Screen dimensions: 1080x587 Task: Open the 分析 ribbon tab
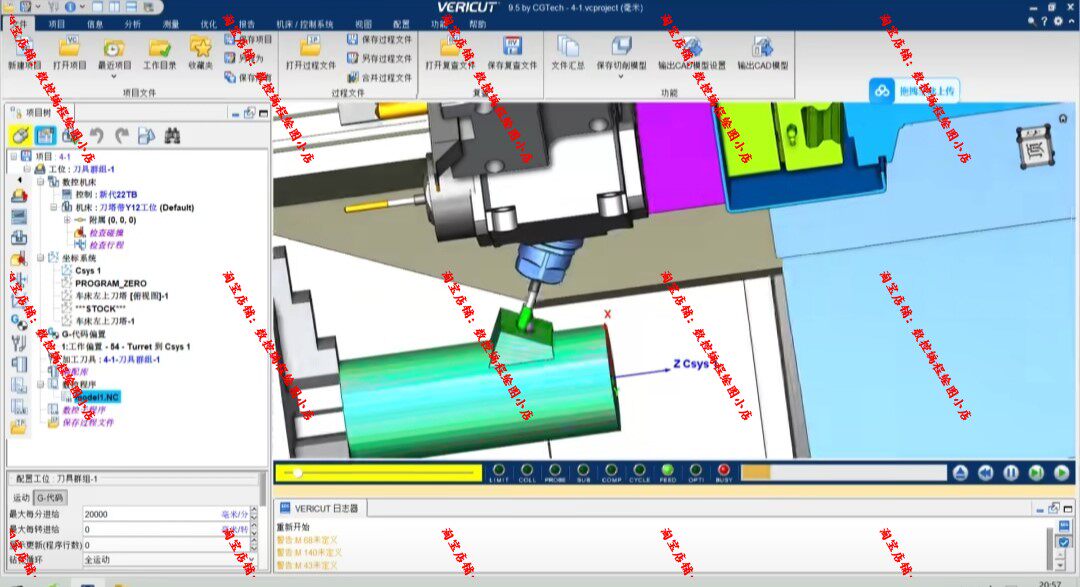(132, 24)
